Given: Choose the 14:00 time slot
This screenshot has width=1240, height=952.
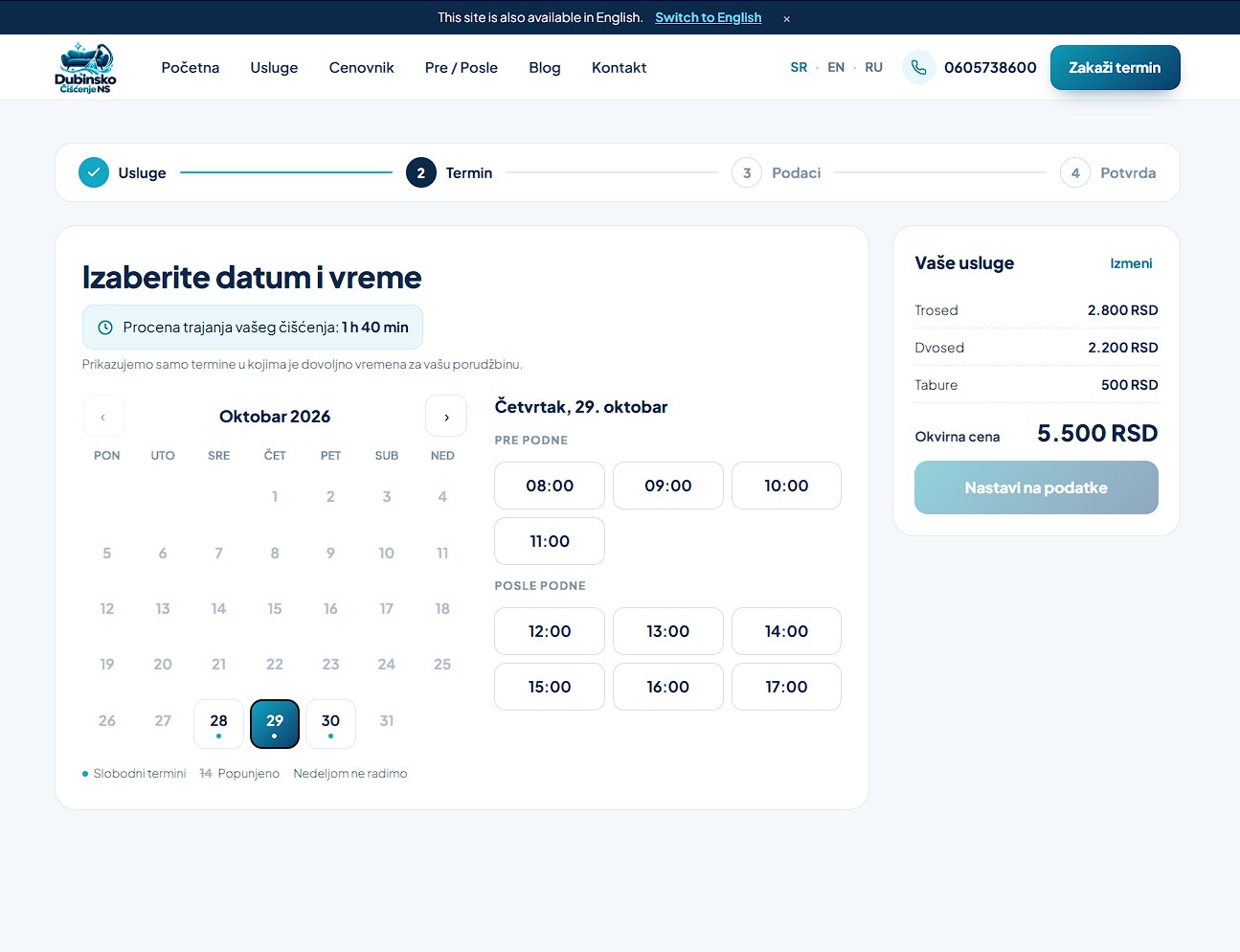Looking at the screenshot, I should pyautogui.click(x=786, y=631).
